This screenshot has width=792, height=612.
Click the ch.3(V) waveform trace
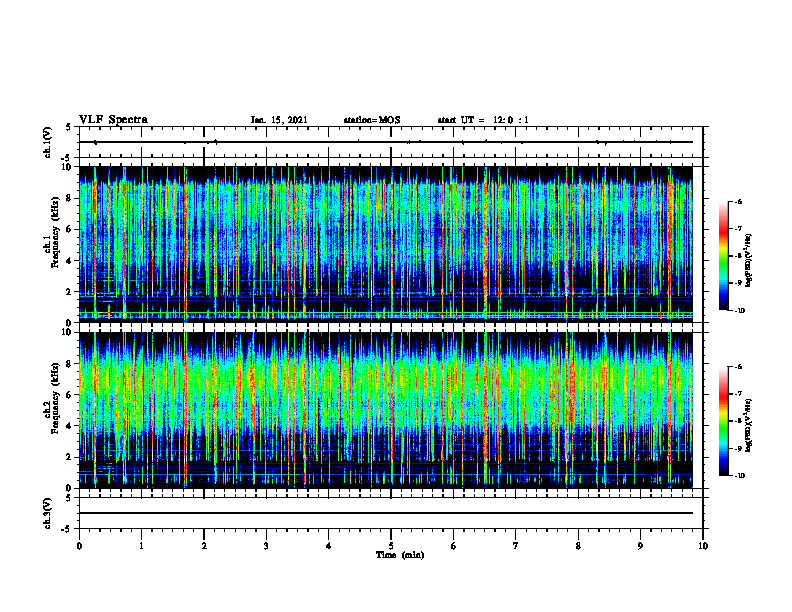click(x=386, y=513)
